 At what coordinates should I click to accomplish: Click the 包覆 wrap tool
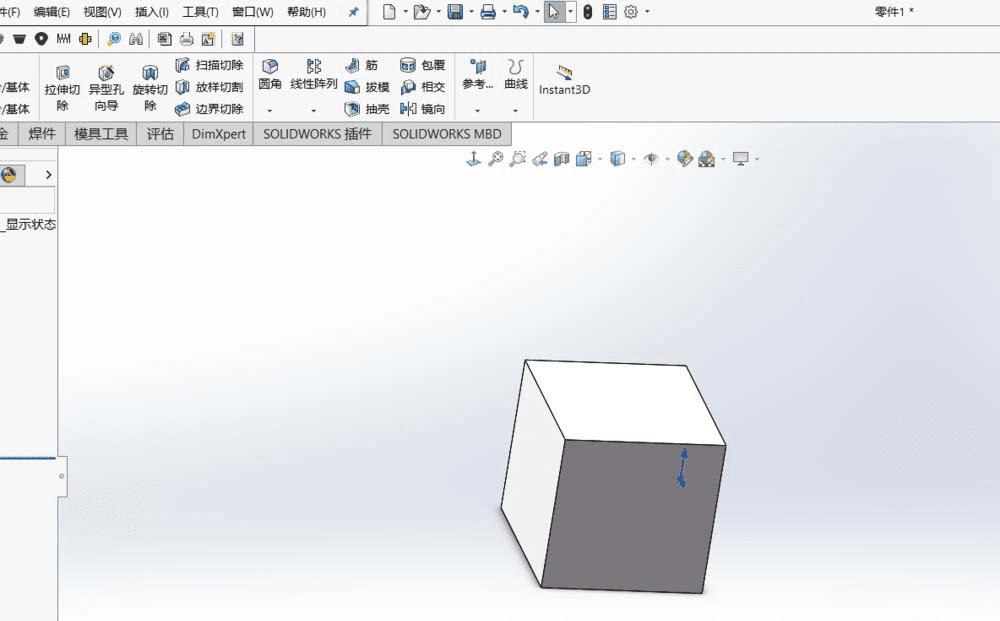pyautogui.click(x=422, y=65)
